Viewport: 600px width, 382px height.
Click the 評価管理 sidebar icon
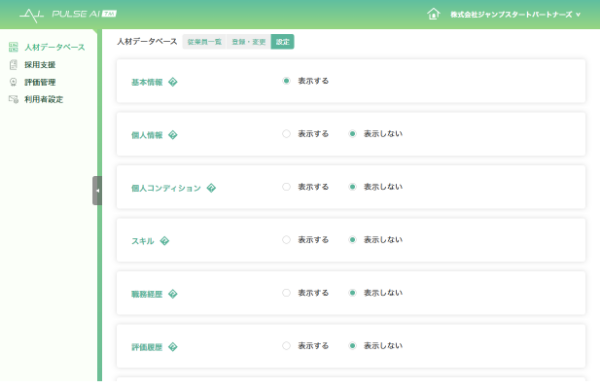click(13, 82)
